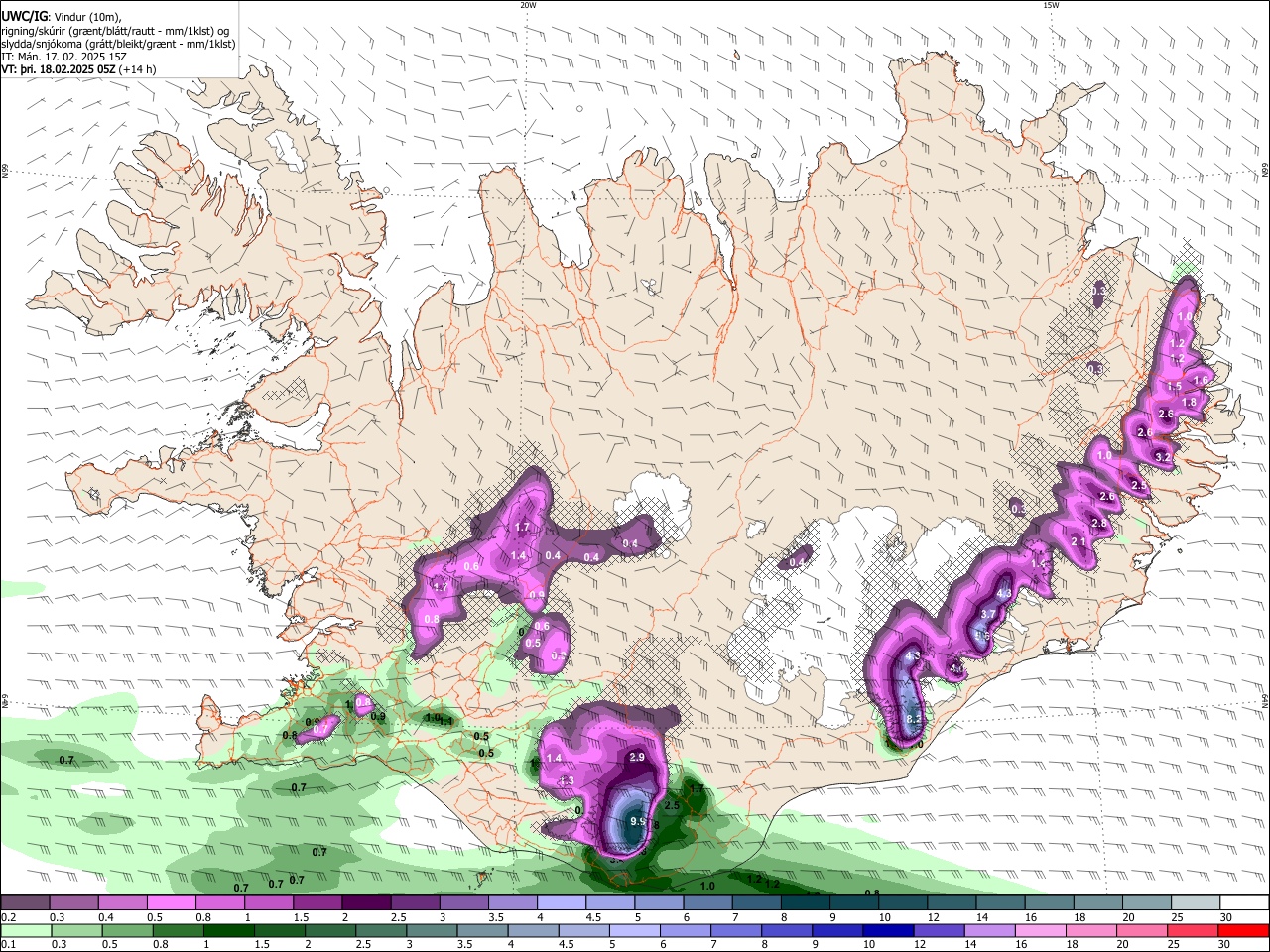Image resolution: width=1270 pixels, height=952 pixels.
Task: Click the 3.7 value on the southeast coast band
Action: click(987, 616)
